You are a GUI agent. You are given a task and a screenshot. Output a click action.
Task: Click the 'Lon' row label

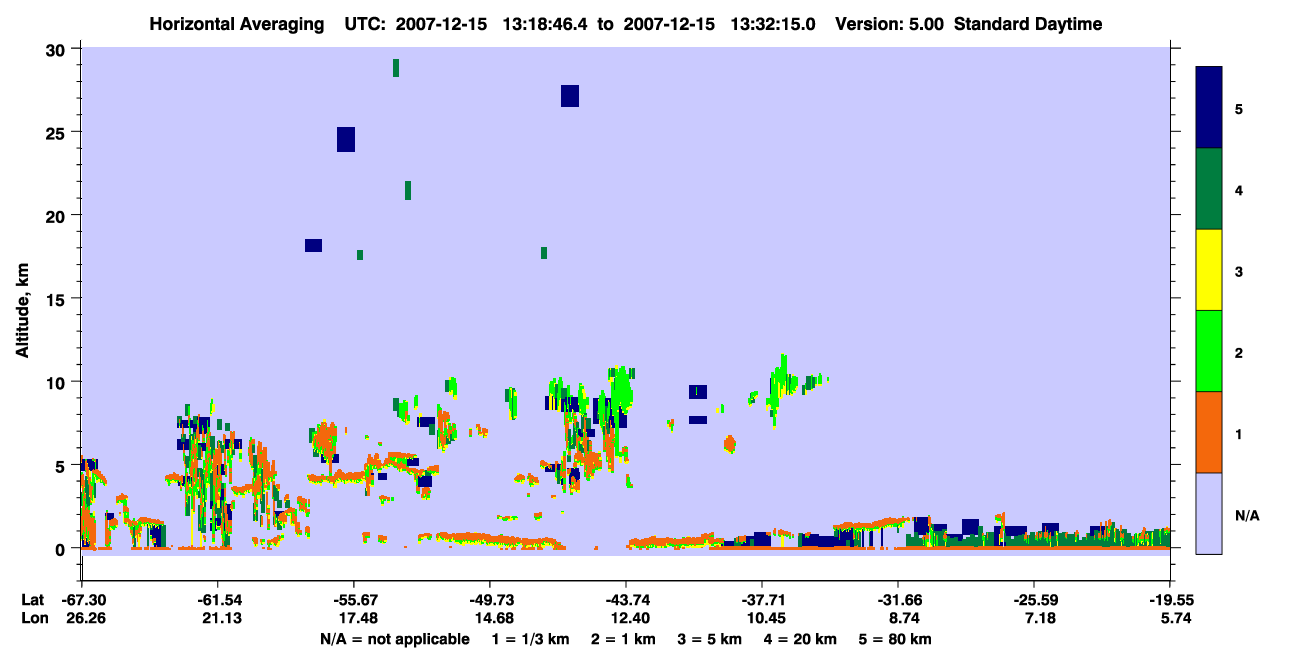33,618
